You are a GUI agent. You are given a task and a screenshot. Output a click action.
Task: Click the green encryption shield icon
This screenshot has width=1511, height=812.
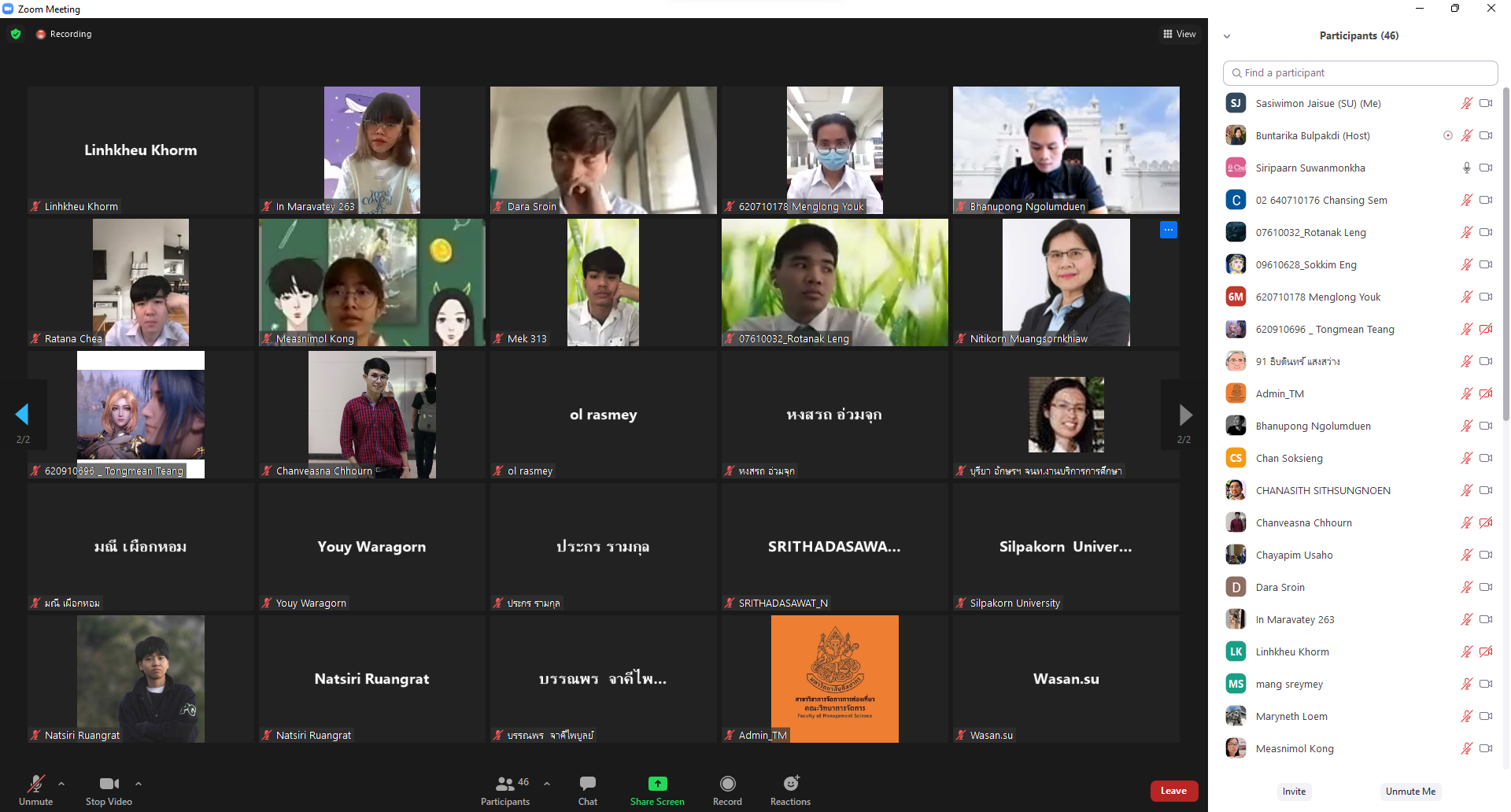(x=16, y=34)
